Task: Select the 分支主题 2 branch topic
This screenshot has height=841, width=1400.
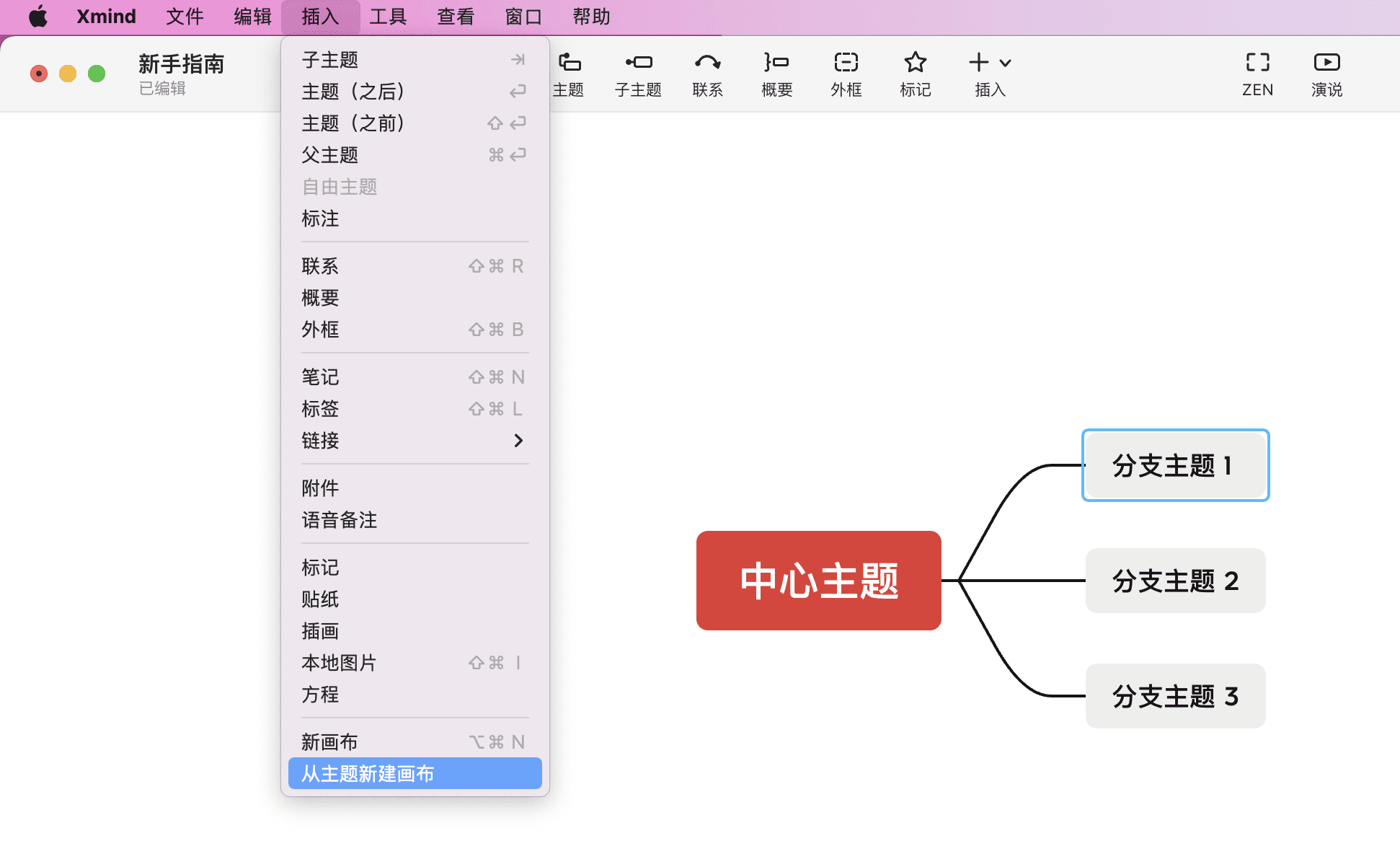Action: click(1174, 581)
